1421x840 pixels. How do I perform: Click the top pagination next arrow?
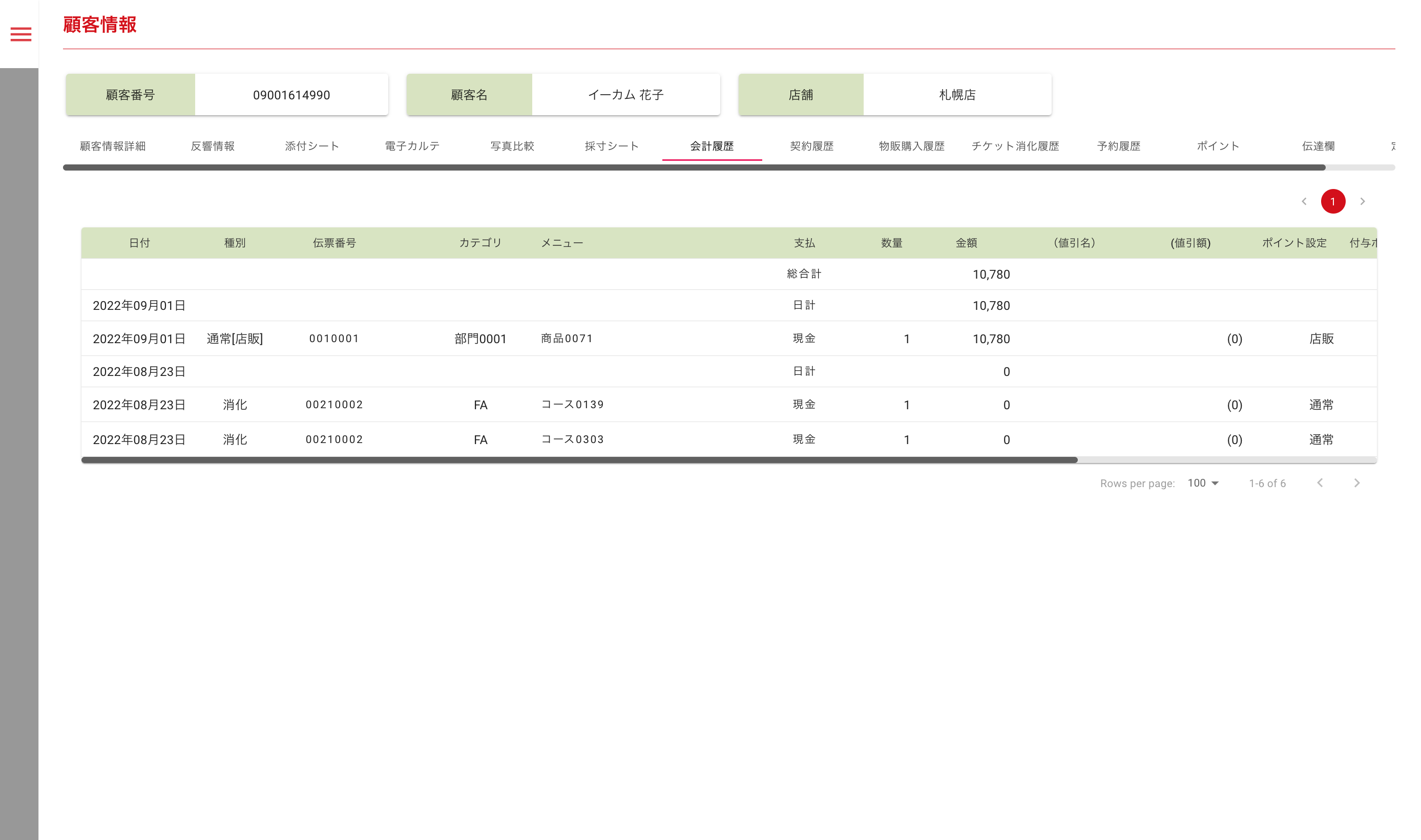click(1363, 201)
